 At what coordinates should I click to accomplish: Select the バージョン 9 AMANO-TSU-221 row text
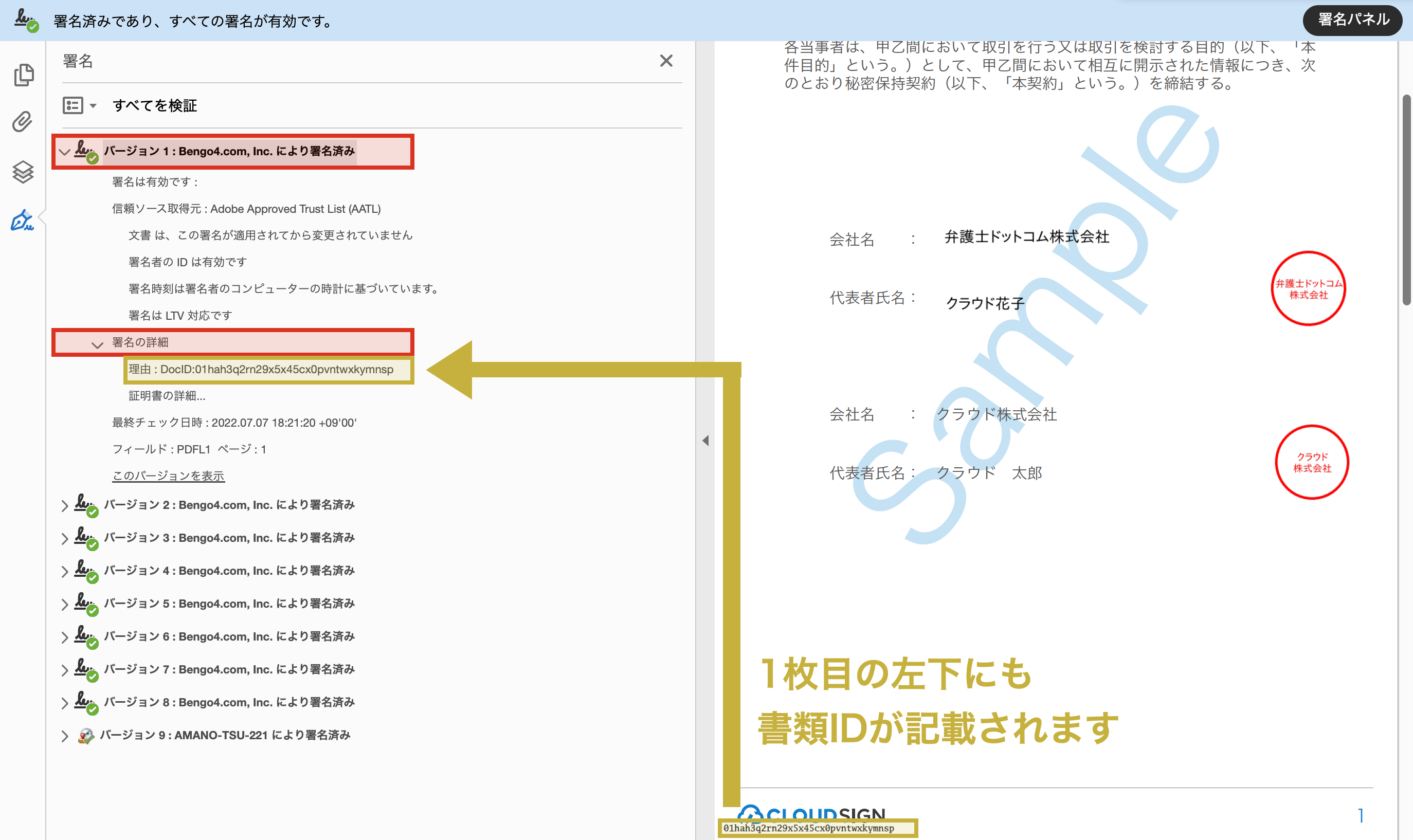click(225, 735)
